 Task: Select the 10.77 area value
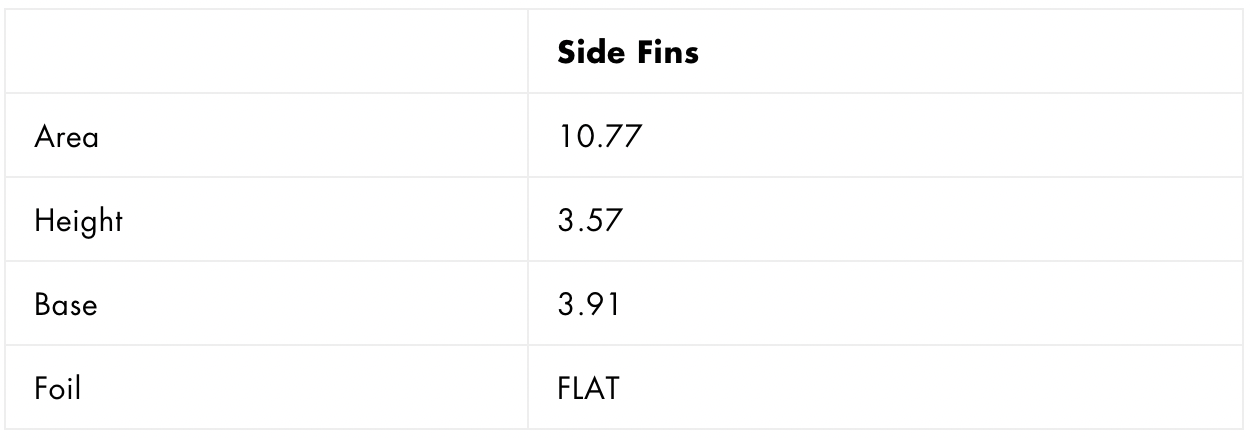click(x=598, y=137)
